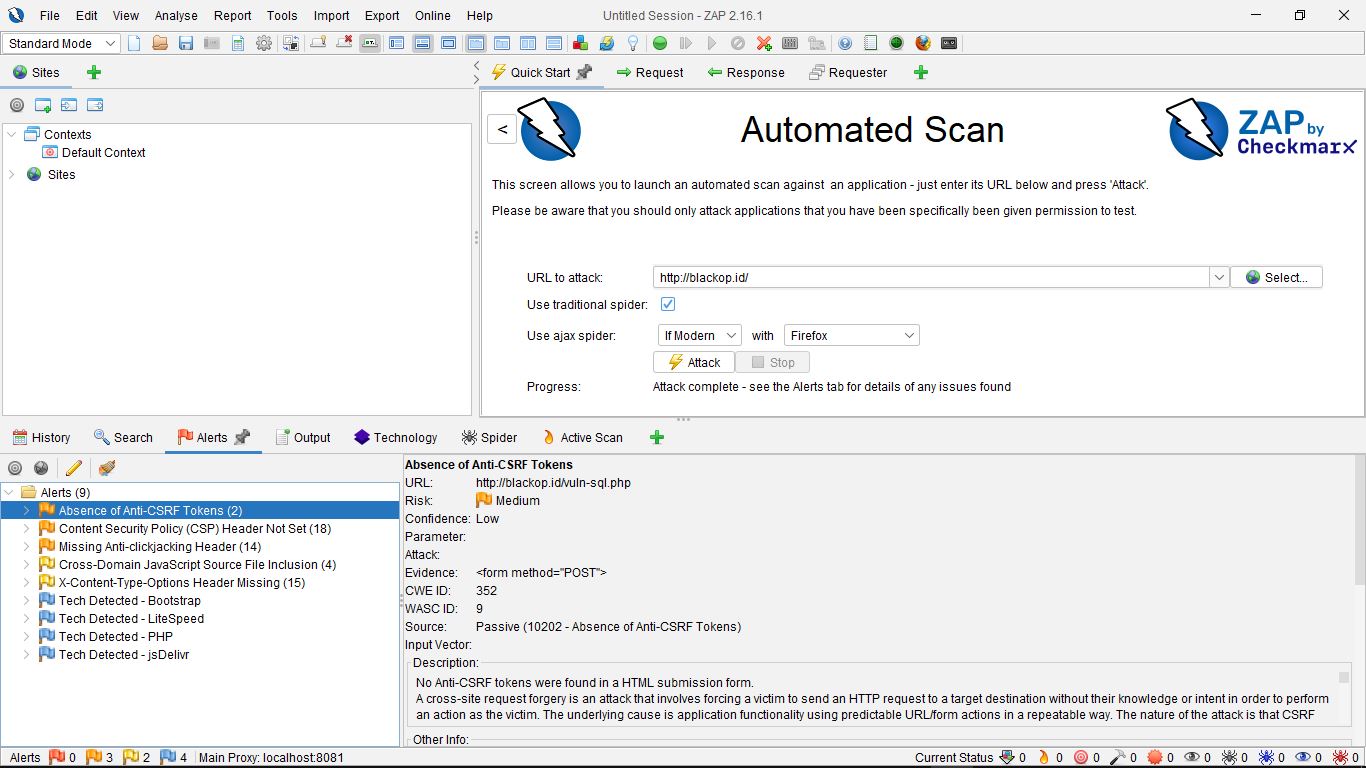Add a new tab after Active Scan
The width and height of the screenshot is (1366, 768).
click(657, 437)
